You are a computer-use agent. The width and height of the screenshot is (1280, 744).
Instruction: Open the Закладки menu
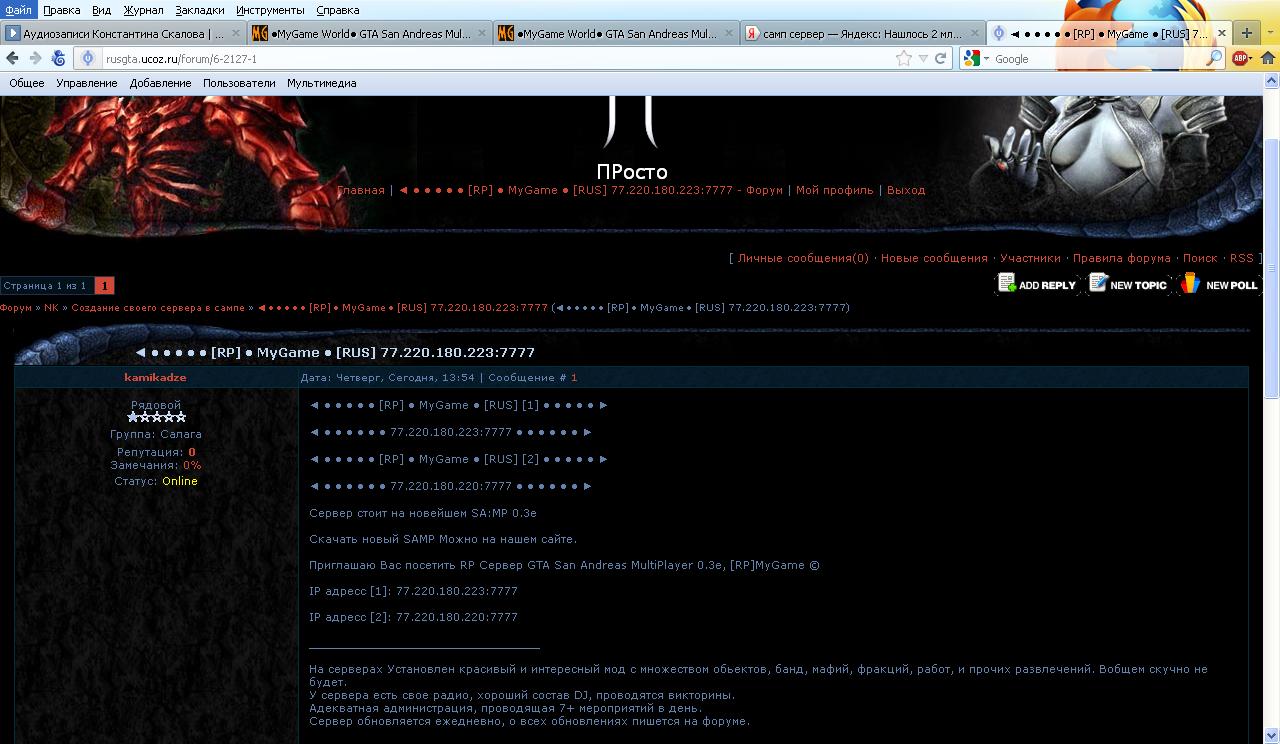point(200,10)
